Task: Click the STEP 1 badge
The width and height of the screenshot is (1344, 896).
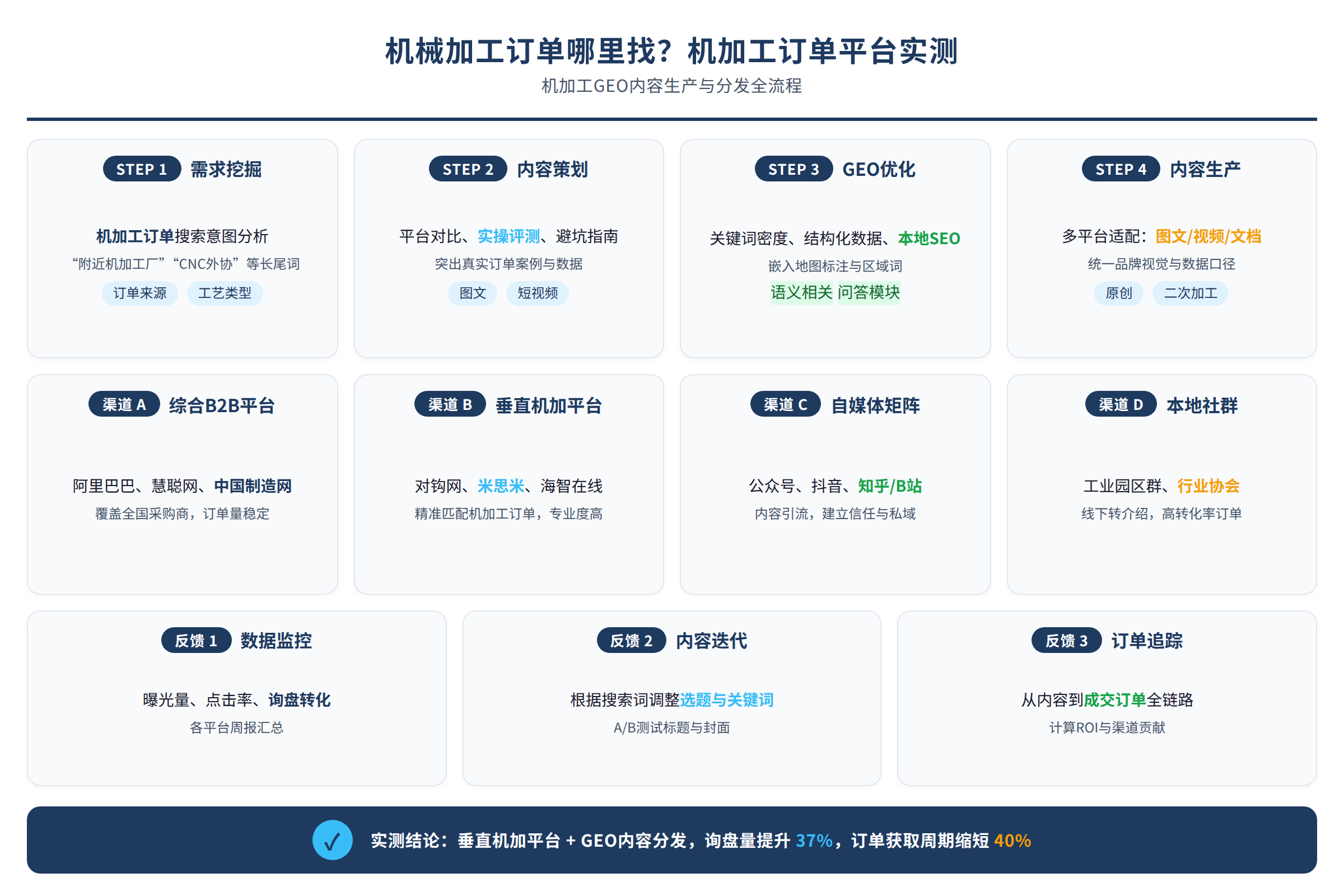Action: (142, 169)
